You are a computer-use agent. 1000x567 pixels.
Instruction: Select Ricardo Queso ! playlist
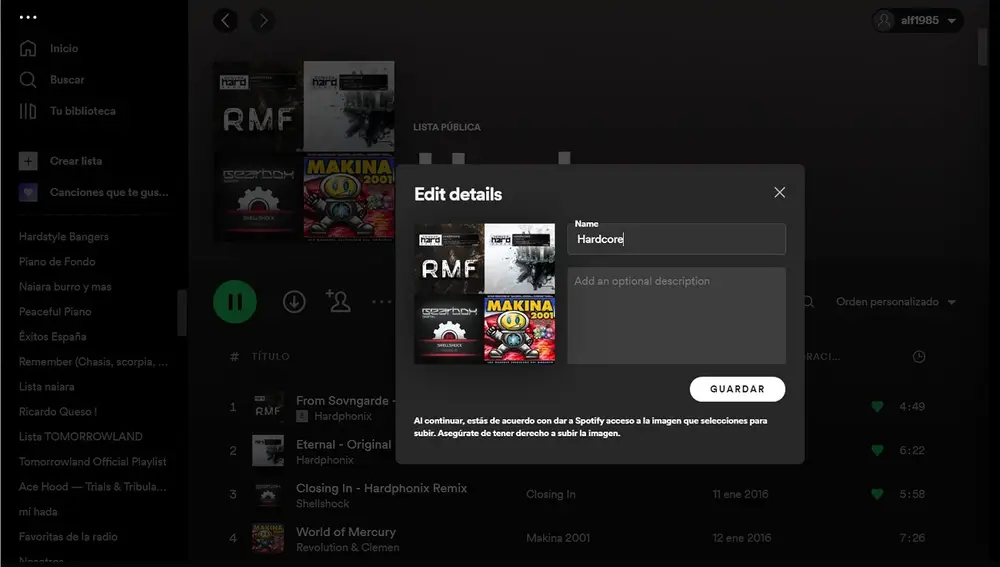[x=58, y=411]
